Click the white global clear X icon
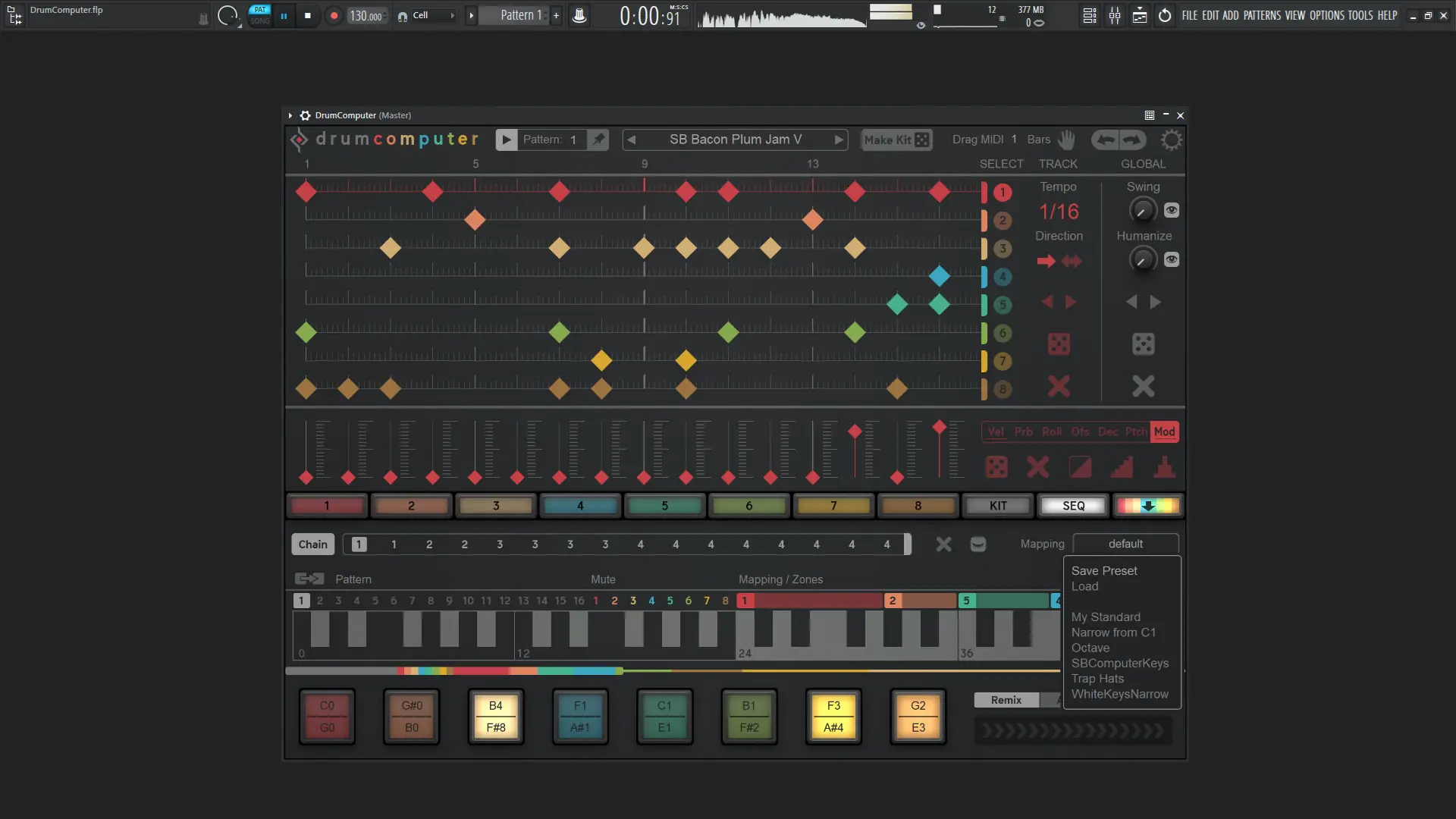The width and height of the screenshot is (1456, 819). click(x=1143, y=386)
